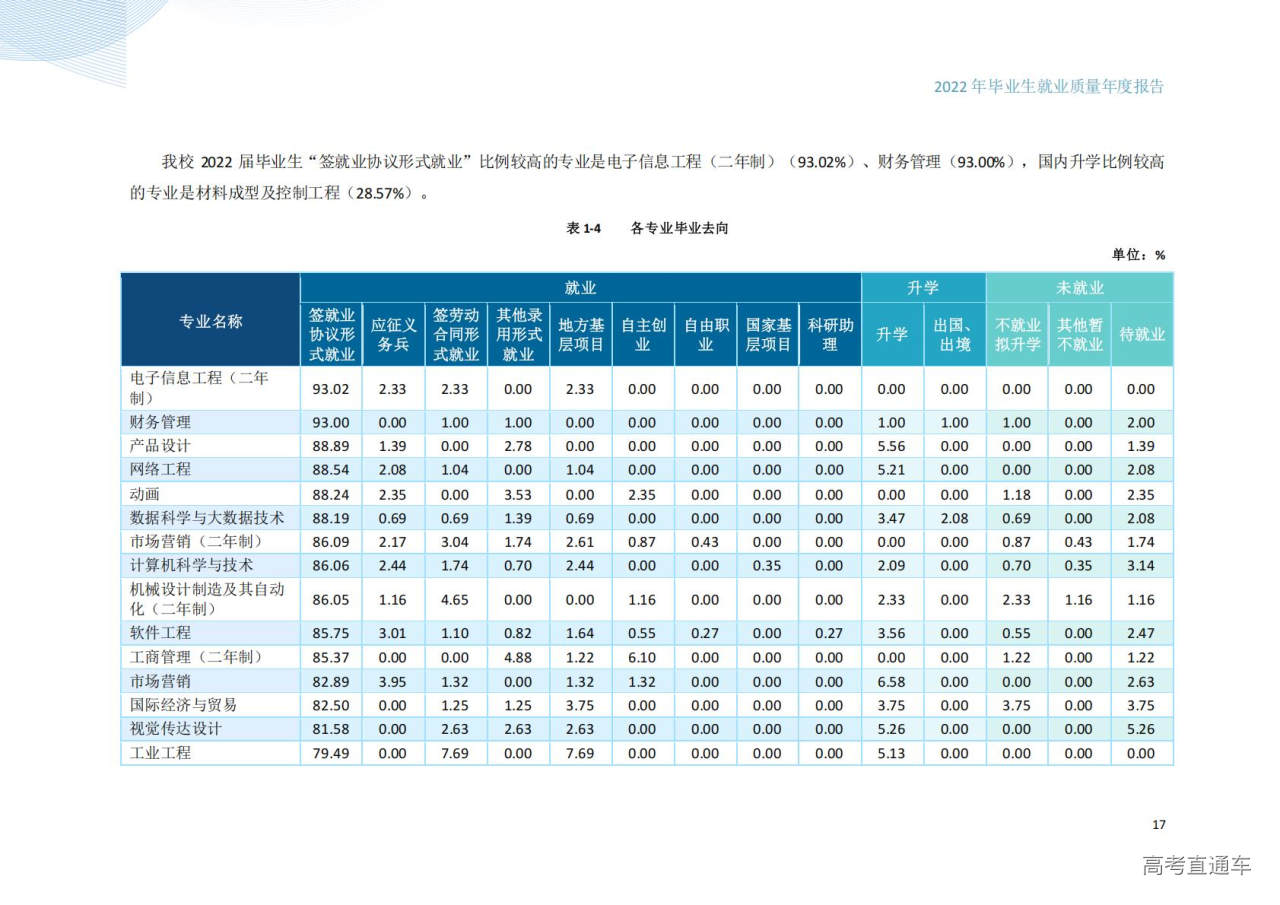
Task: Click the 科研助理 column header
Action: point(829,334)
